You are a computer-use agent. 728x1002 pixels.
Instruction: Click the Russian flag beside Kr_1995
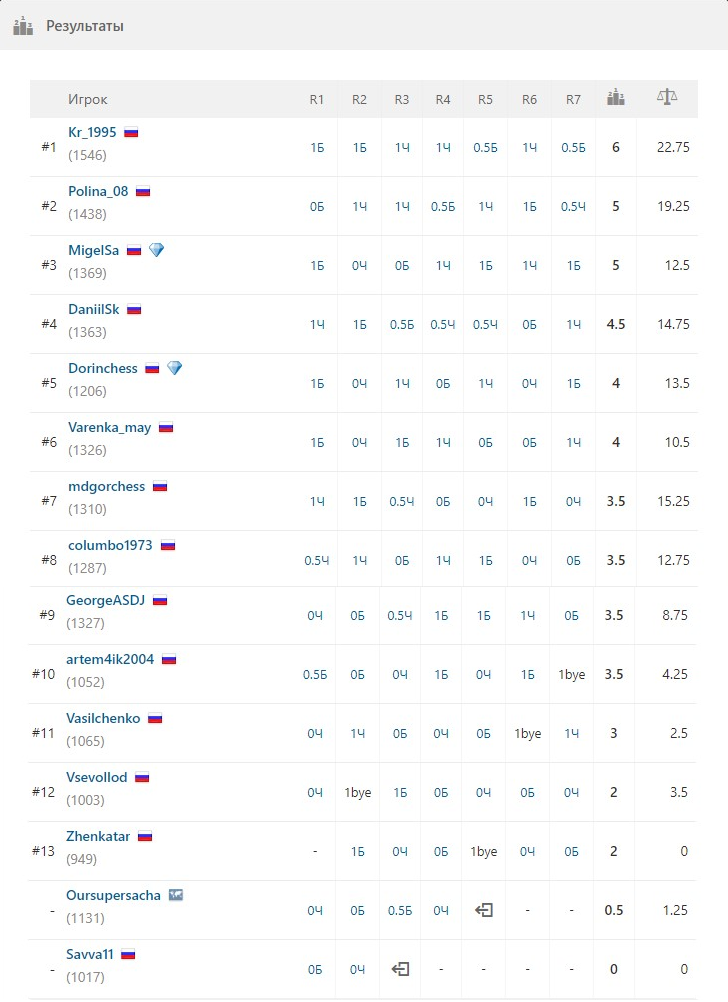tap(131, 133)
